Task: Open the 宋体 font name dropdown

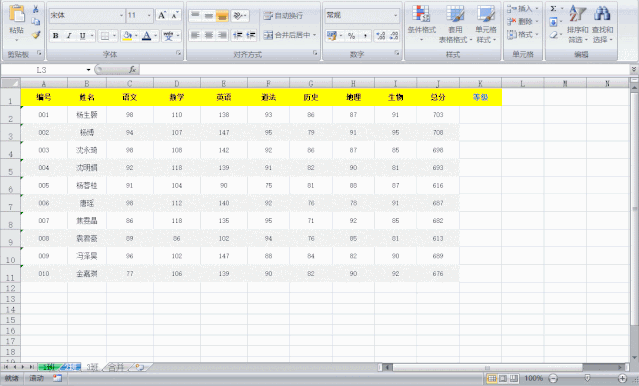Action: coord(121,15)
